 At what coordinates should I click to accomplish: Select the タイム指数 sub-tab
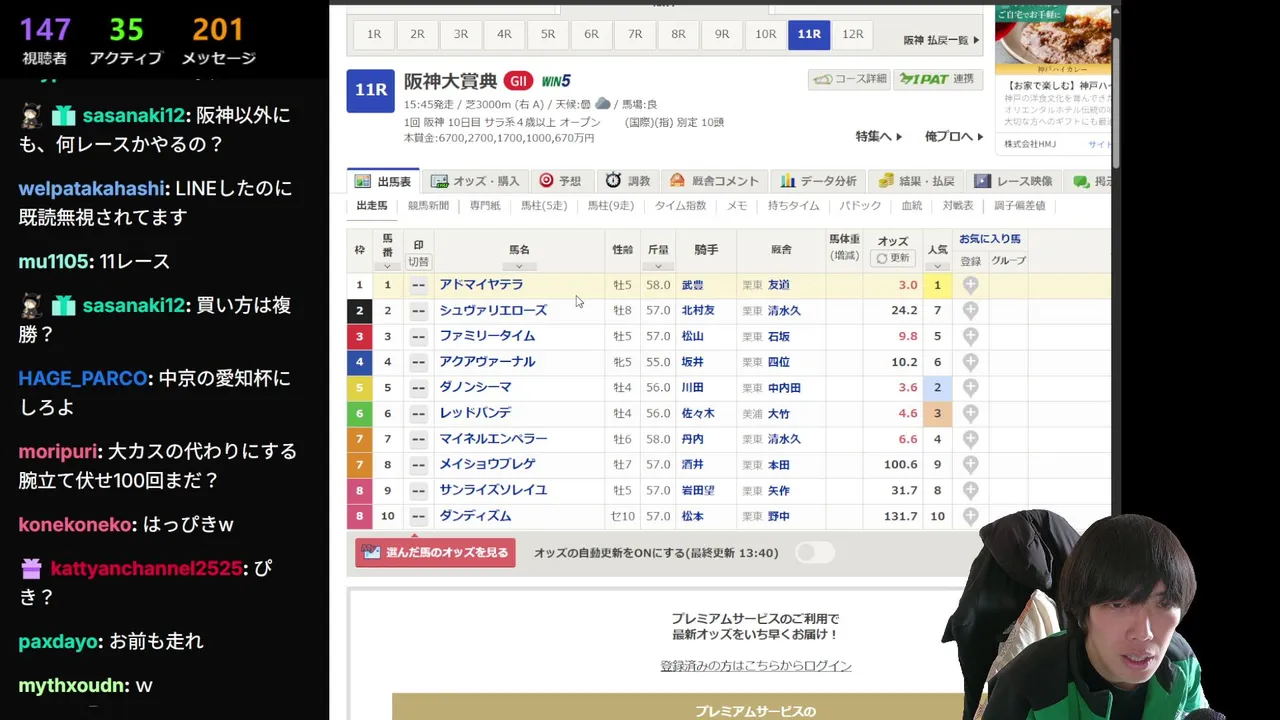(680, 206)
